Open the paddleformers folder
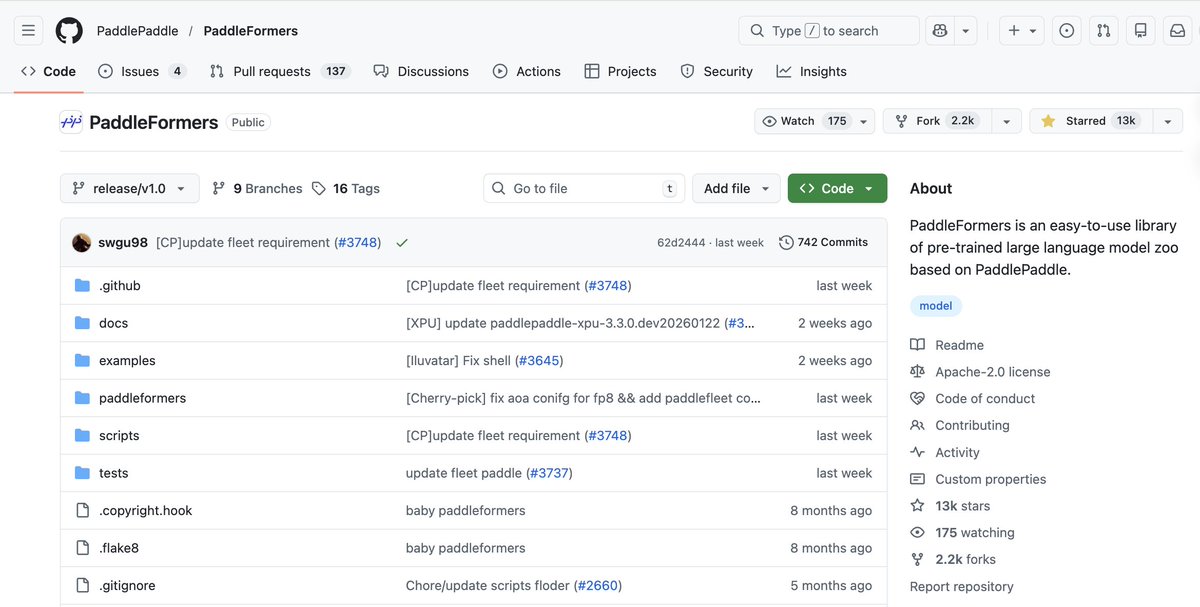Image resolution: width=1200 pixels, height=607 pixels. tap(142, 398)
